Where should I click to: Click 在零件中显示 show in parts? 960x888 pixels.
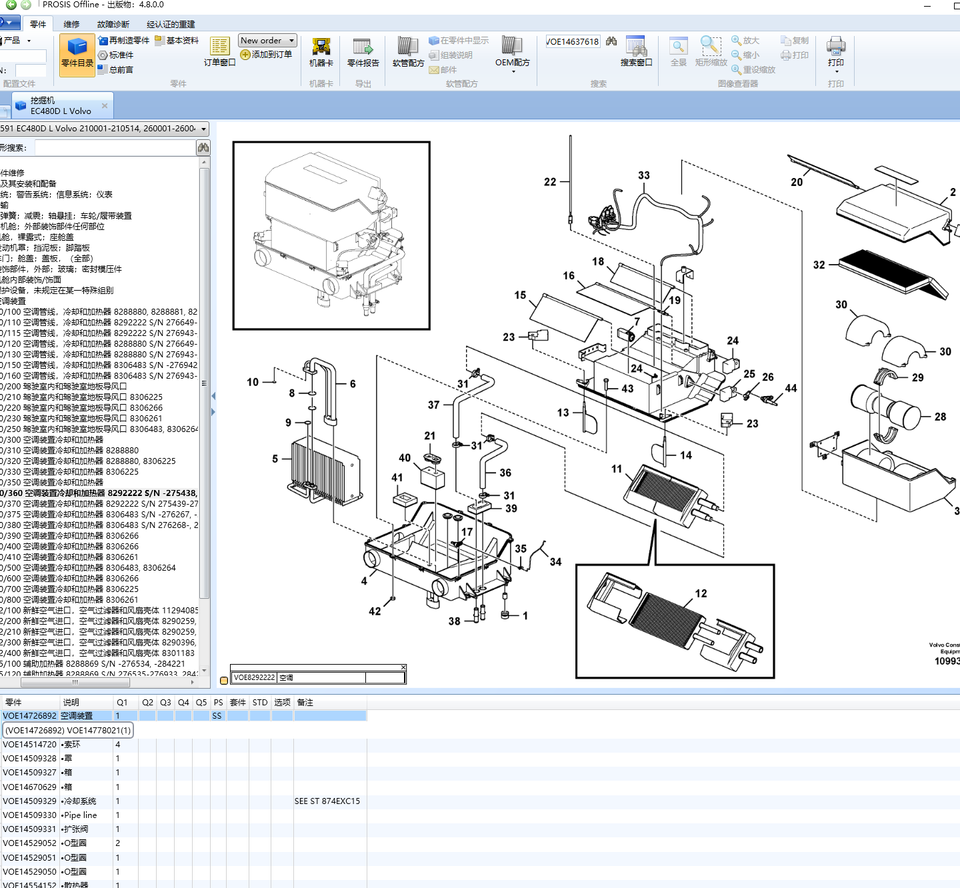[x=459, y=40]
